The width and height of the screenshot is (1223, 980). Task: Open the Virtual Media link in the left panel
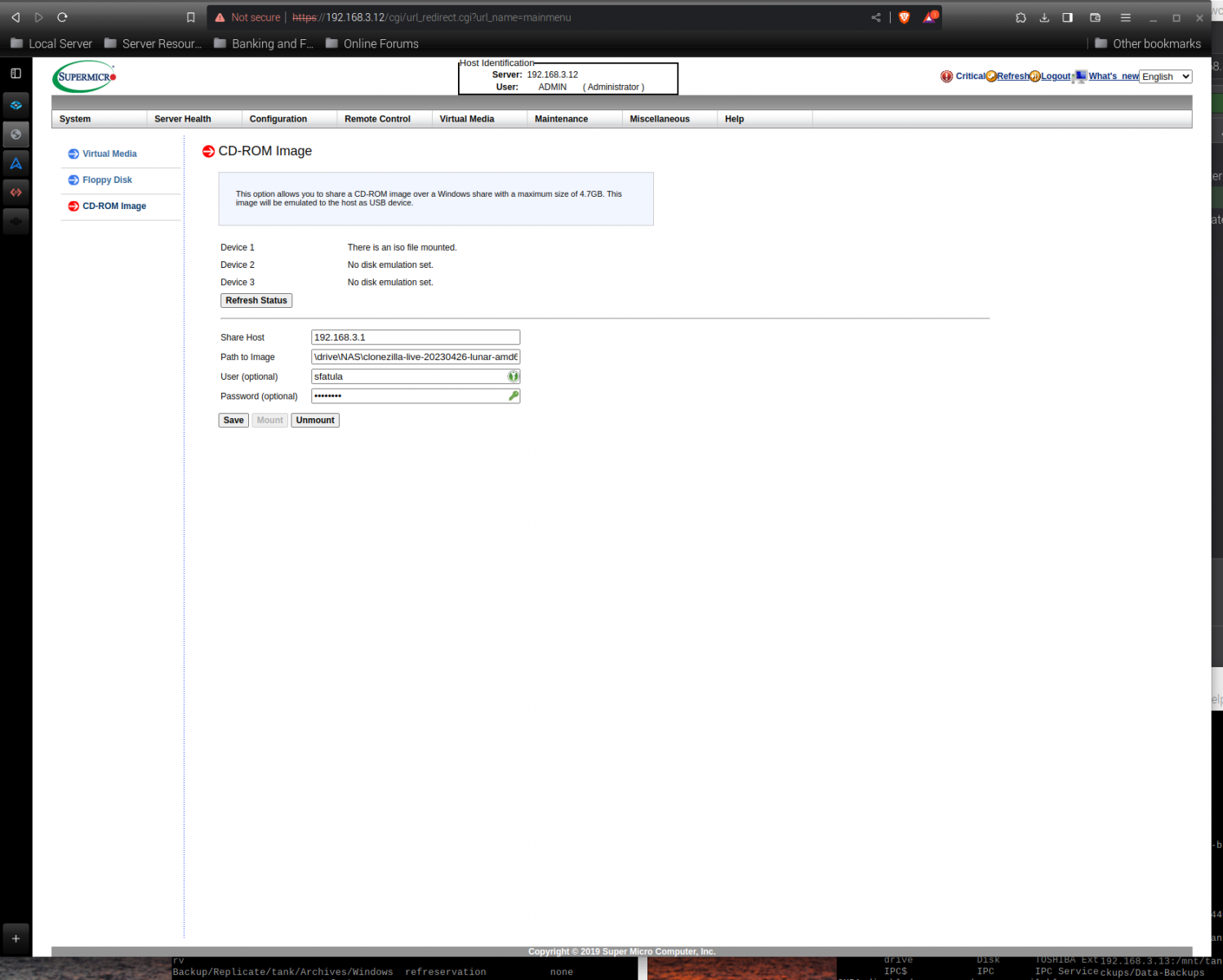pos(109,154)
